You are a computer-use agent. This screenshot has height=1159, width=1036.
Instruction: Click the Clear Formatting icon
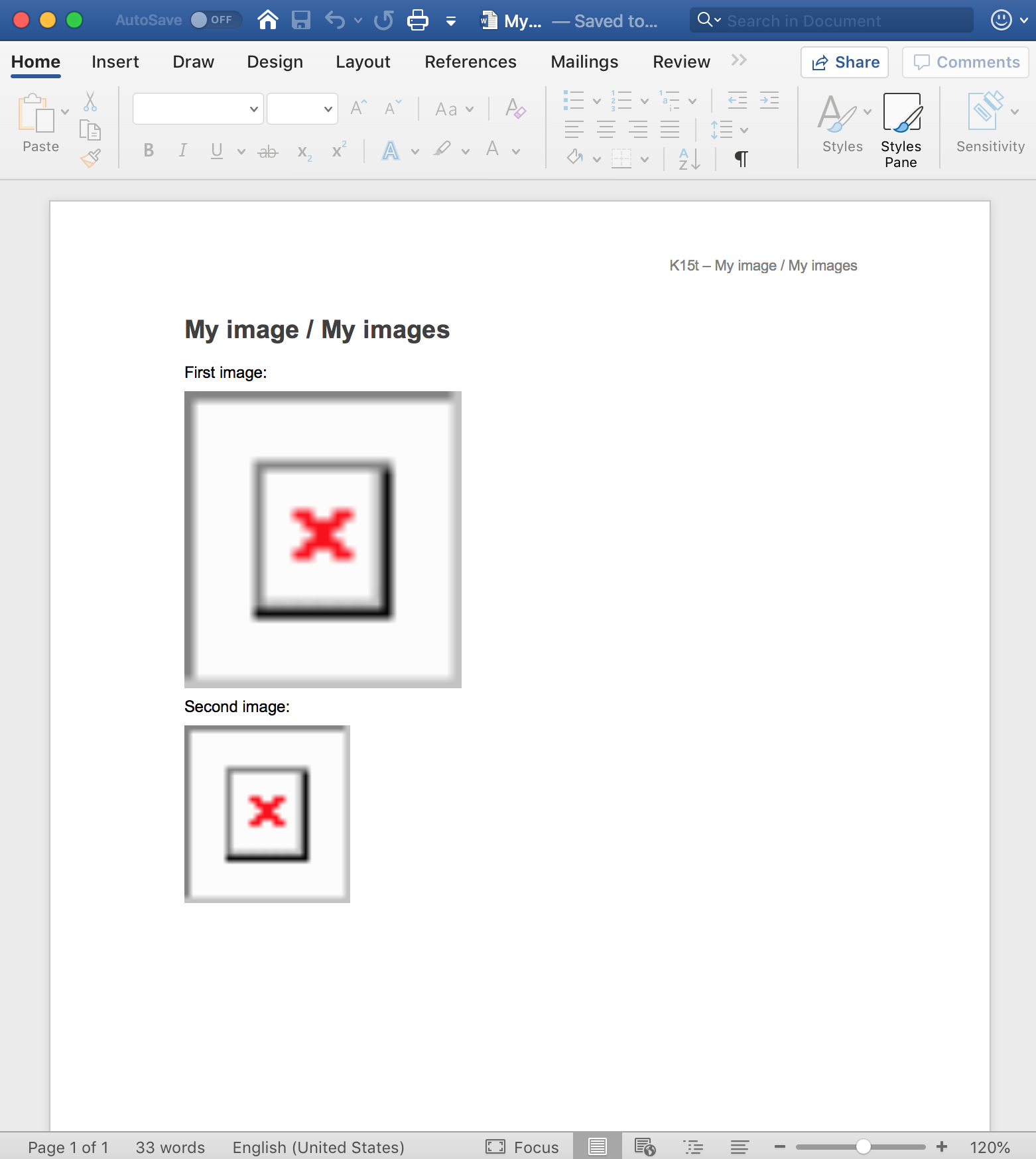tap(515, 109)
